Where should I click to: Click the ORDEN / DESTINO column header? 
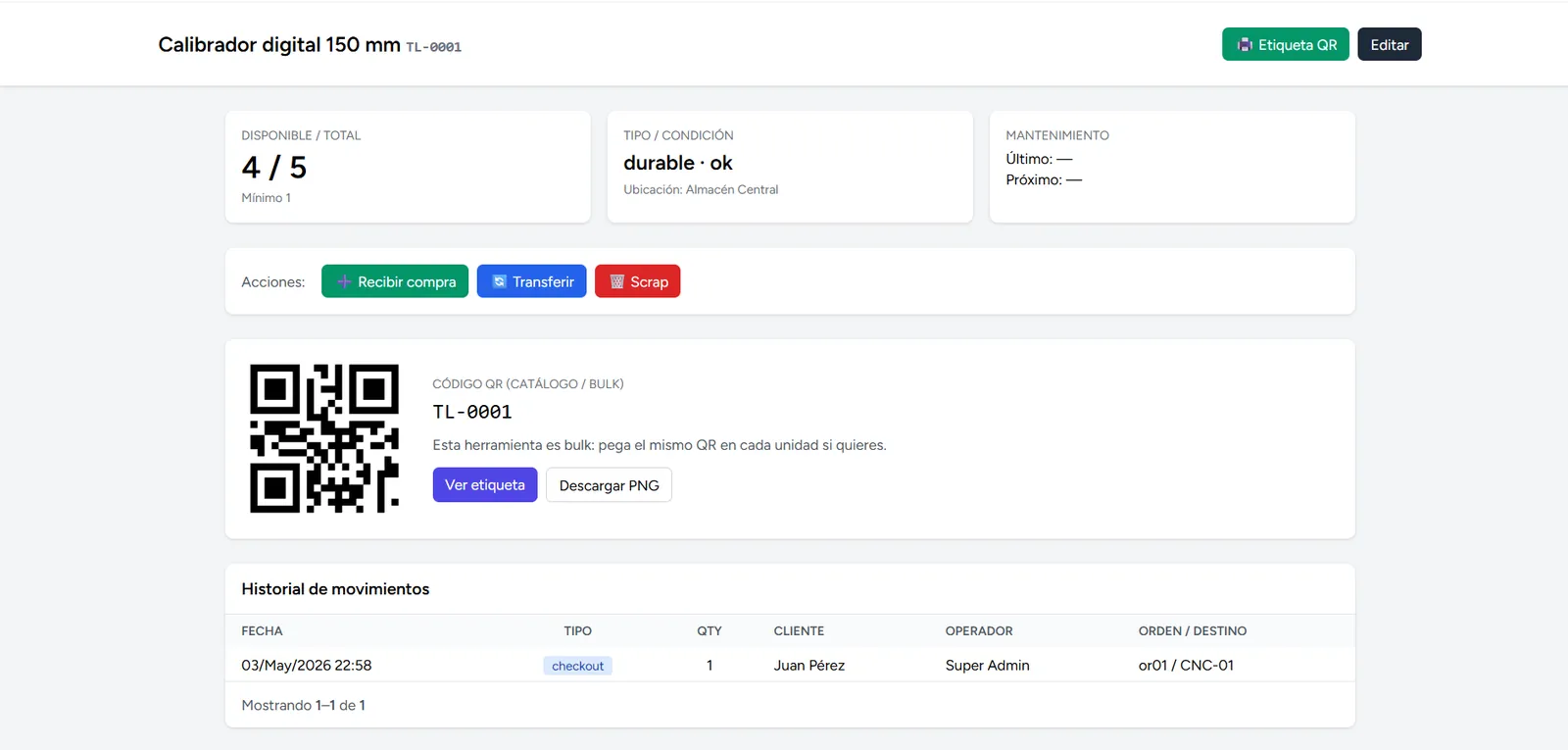(1193, 630)
